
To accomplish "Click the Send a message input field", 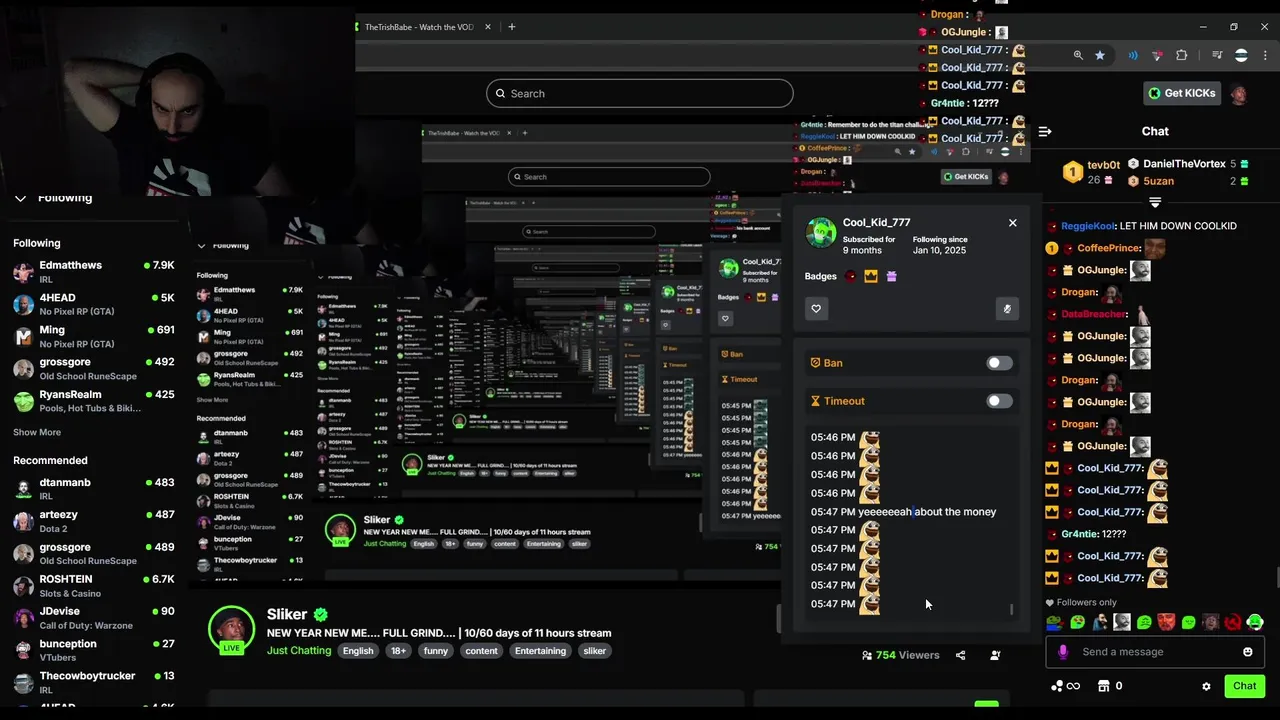I will coord(1155,652).
